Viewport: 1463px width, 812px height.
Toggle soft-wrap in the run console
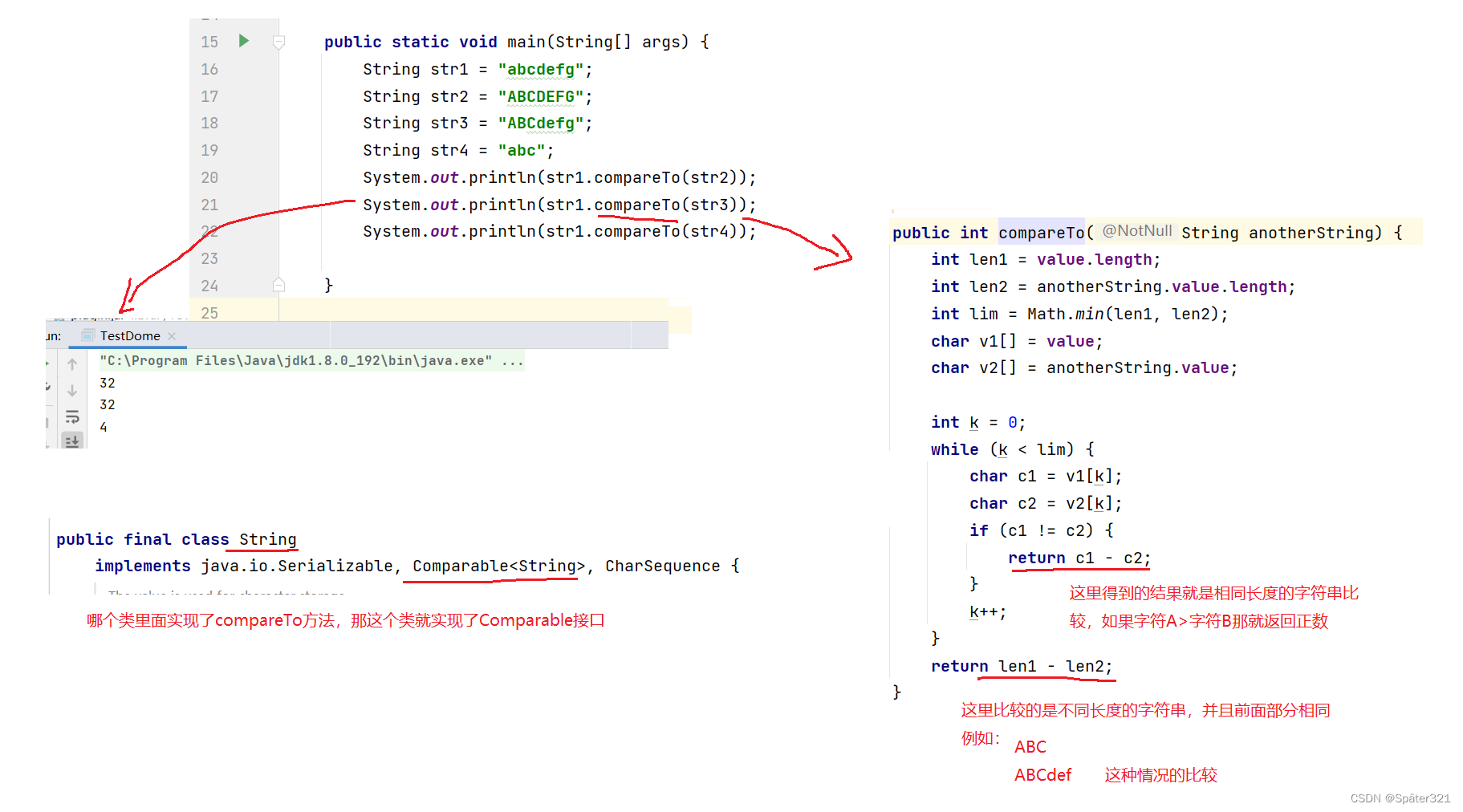[x=72, y=416]
